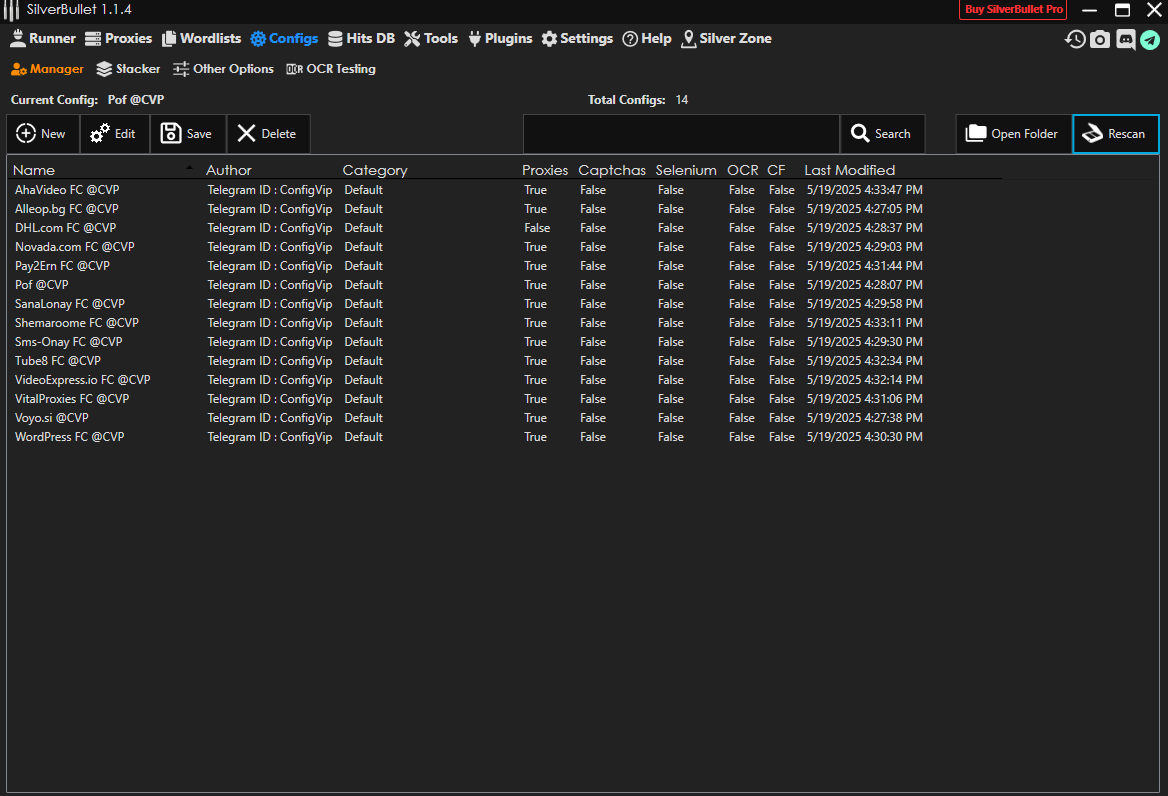Viewport: 1168px width, 796px height.
Task: Open the configs folder
Action: click(x=1013, y=134)
